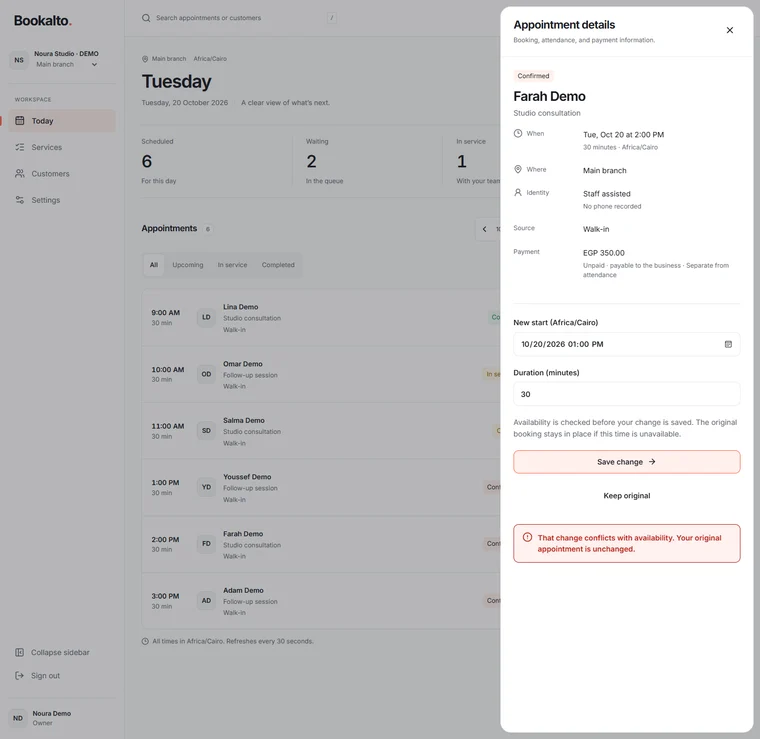Click the Sign out icon
Viewport: 760px width, 739px height.
tap(19, 676)
